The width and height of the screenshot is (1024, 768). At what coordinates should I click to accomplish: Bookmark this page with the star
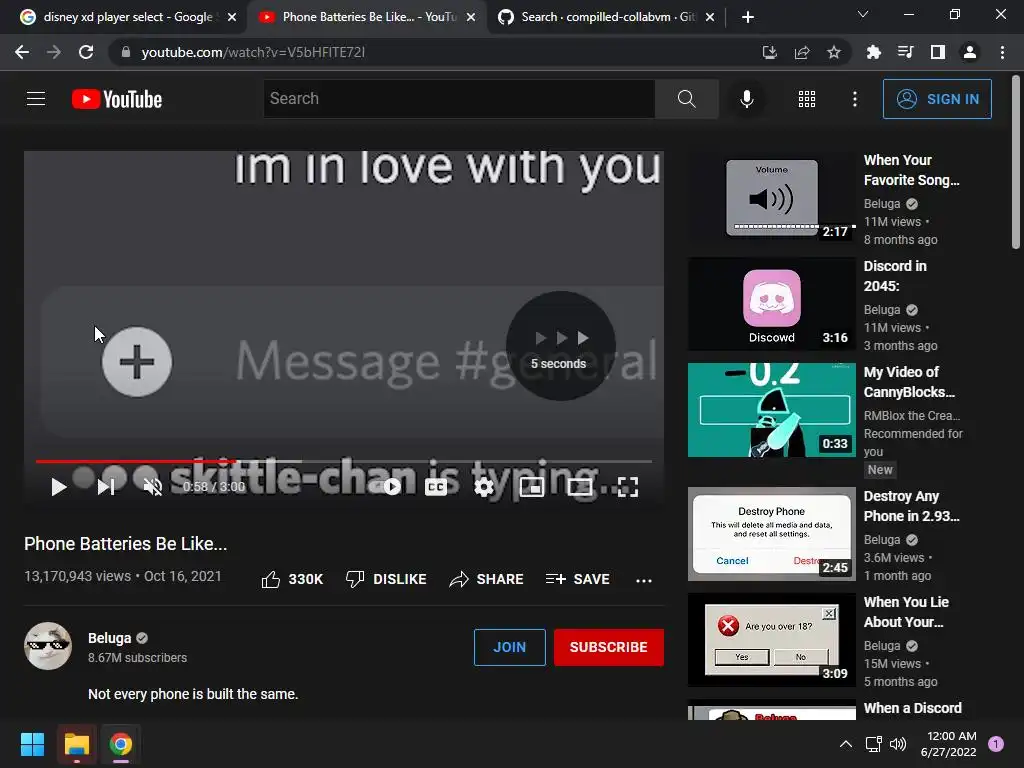[x=833, y=52]
